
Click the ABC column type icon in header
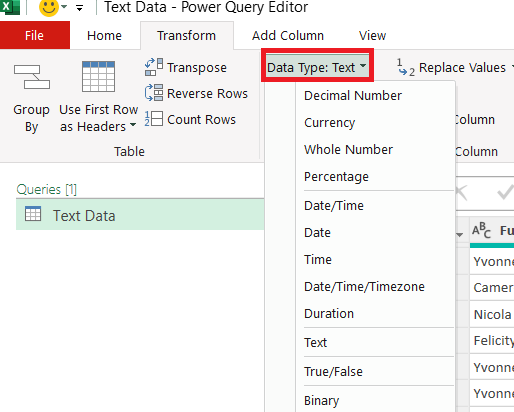481,230
